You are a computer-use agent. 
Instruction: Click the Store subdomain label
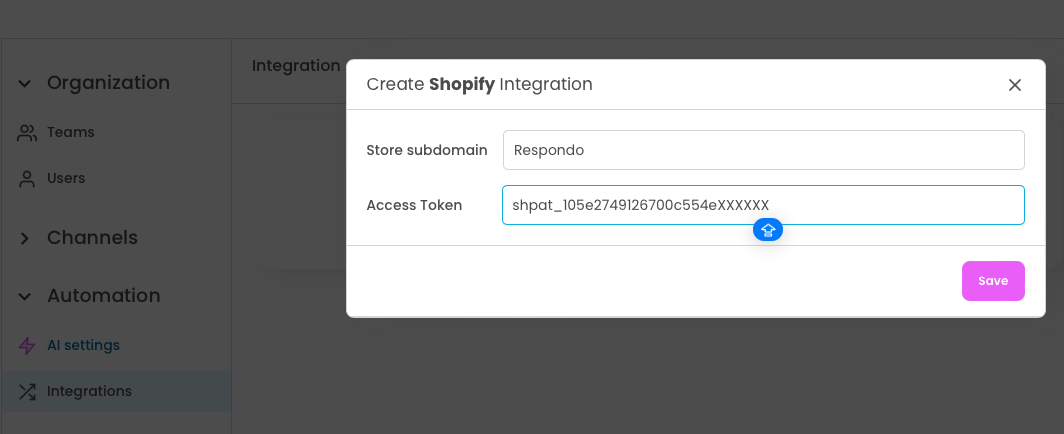pos(427,150)
